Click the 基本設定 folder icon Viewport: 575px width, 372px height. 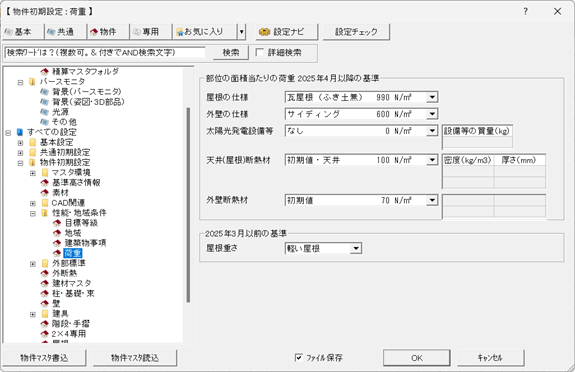pyautogui.click(x=33, y=142)
